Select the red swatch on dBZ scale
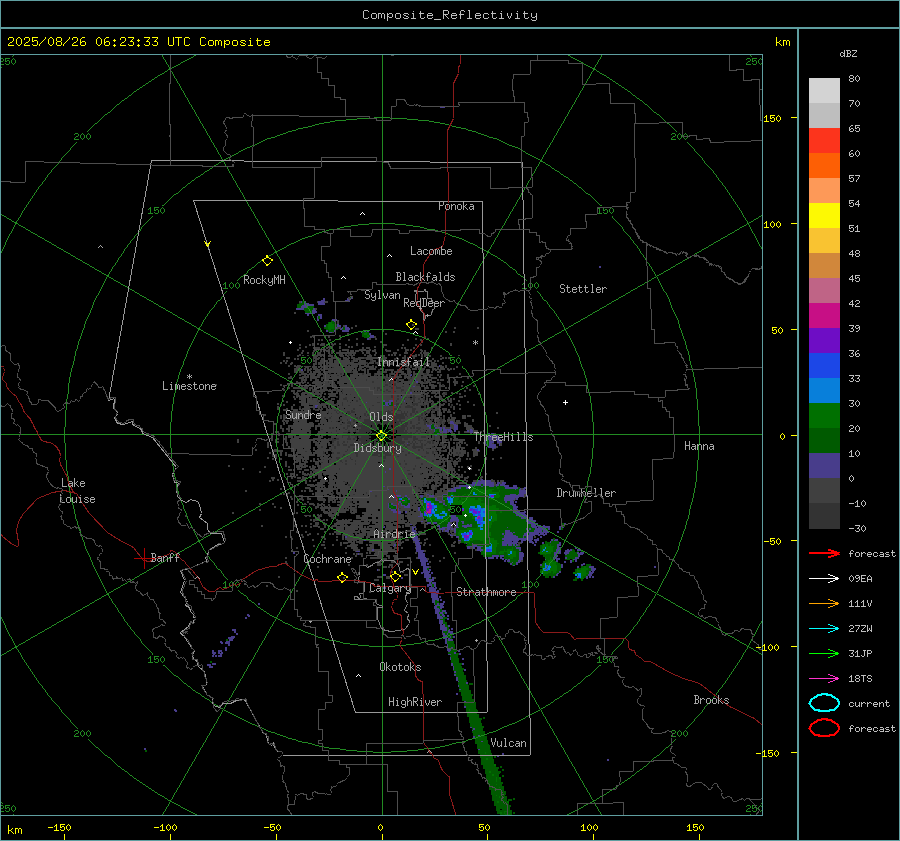The height and width of the screenshot is (841, 900). pos(824,141)
